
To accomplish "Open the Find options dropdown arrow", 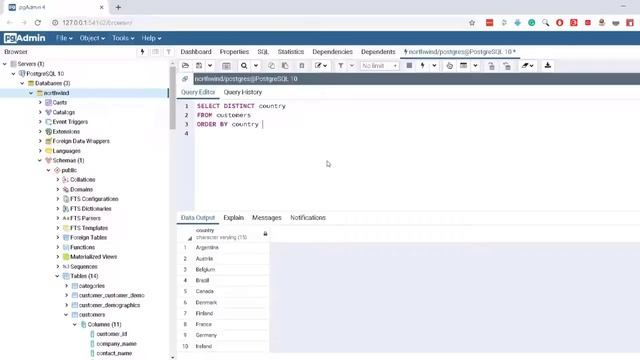I will (256, 66).
